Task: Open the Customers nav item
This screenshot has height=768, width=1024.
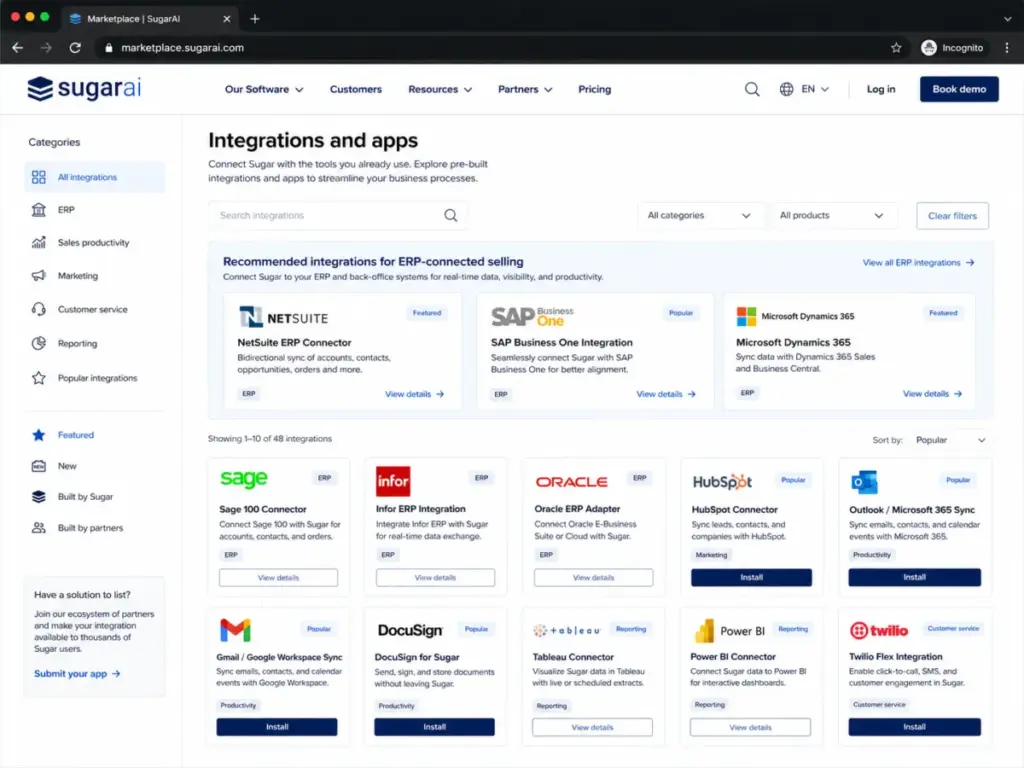Action: (355, 89)
